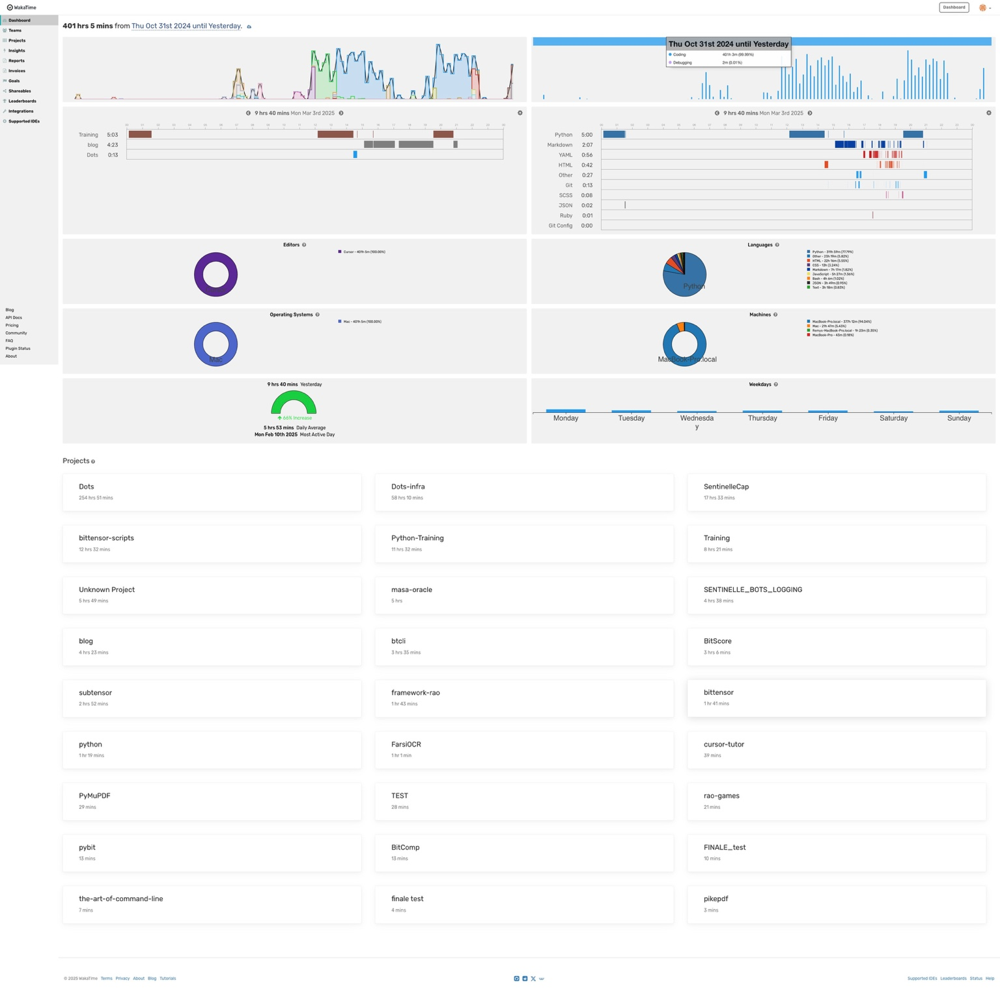Open the Dots-infra project card
Image resolution: width=1000 pixels, height=1000 pixels.
524,491
